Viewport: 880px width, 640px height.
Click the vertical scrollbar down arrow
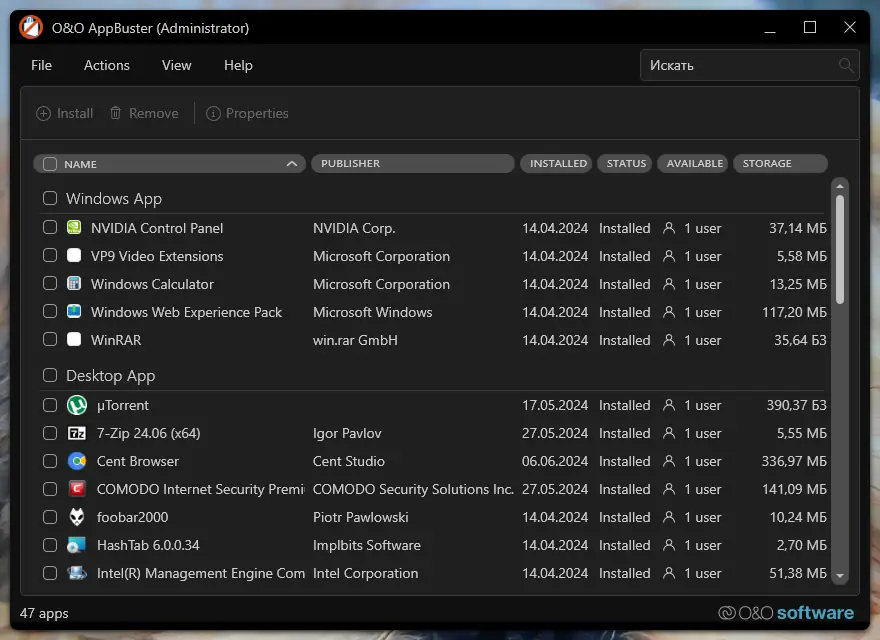click(840, 576)
